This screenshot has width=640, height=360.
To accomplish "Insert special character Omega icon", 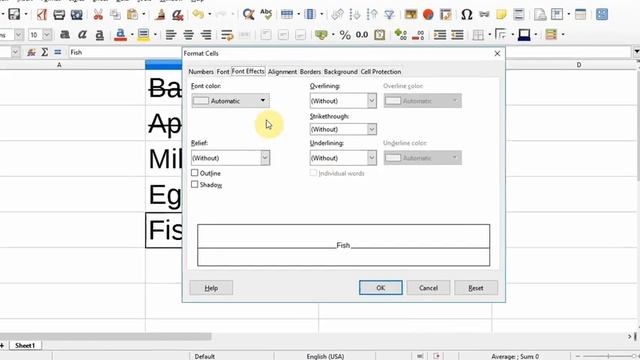I will 467,14.
